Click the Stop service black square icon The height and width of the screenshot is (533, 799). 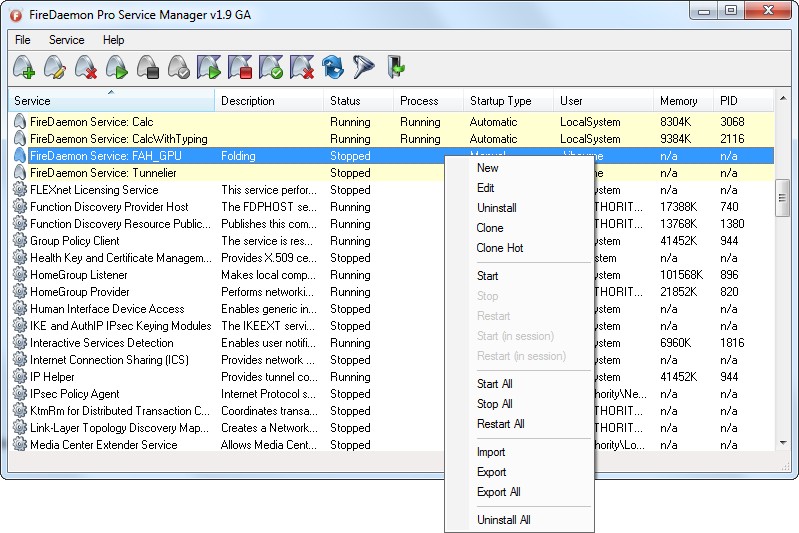point(148,68)
